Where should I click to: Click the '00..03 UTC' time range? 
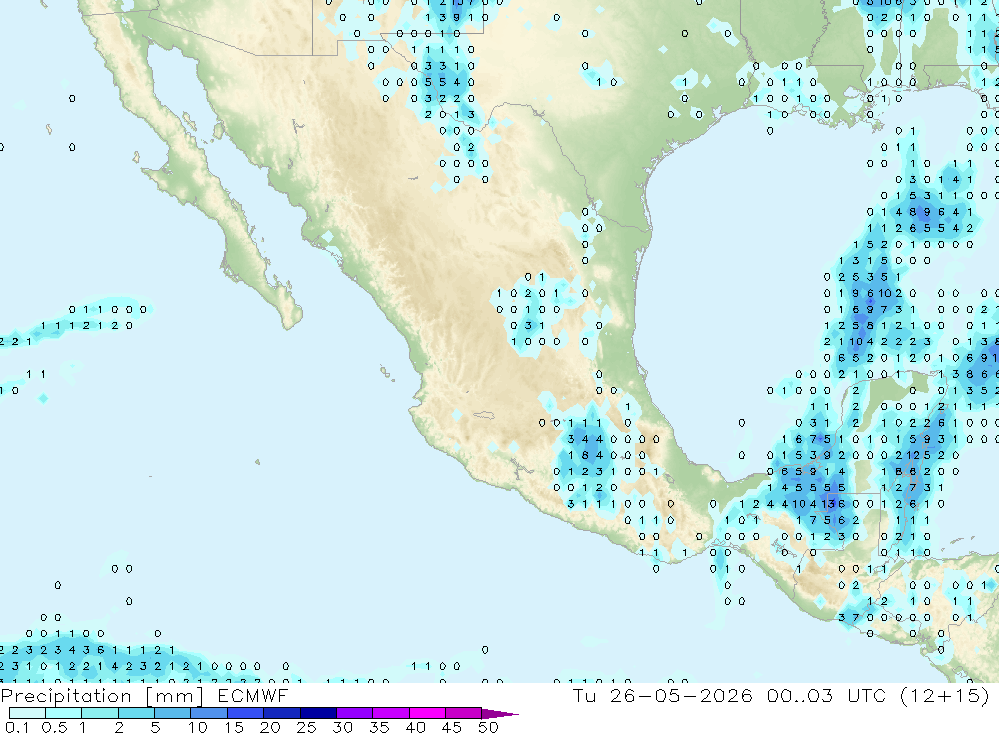tap(827, 695)
